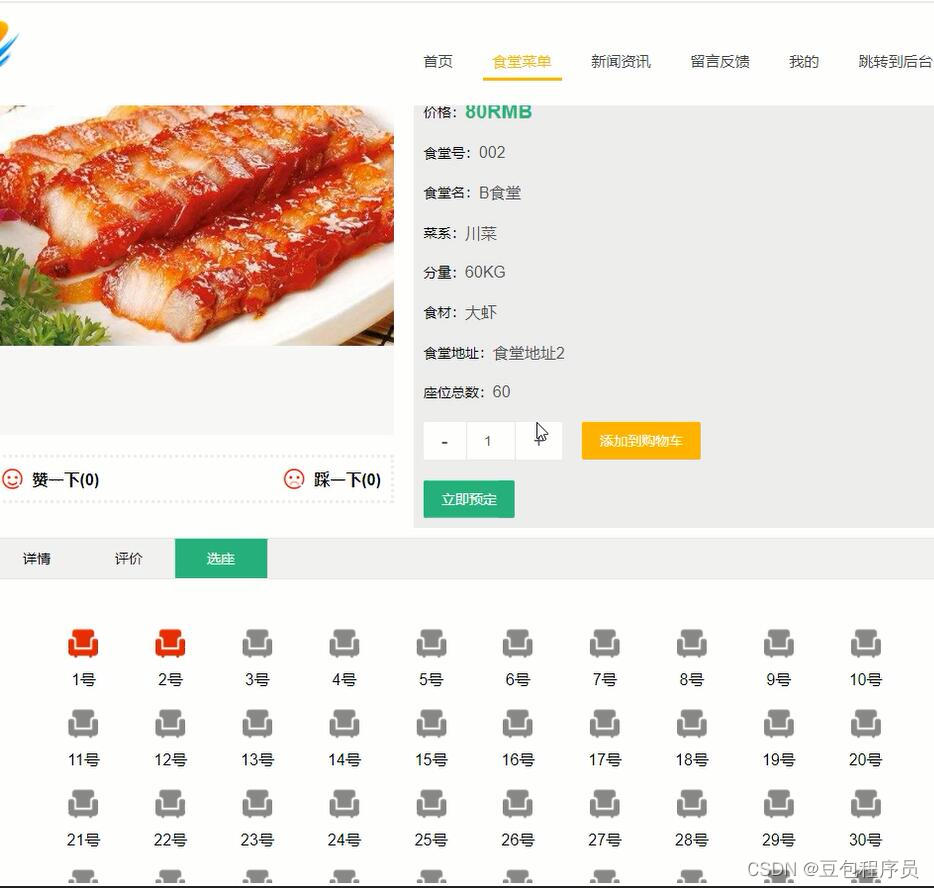
Task: Click the braised pork dish photo
Action: pos(197,225)
